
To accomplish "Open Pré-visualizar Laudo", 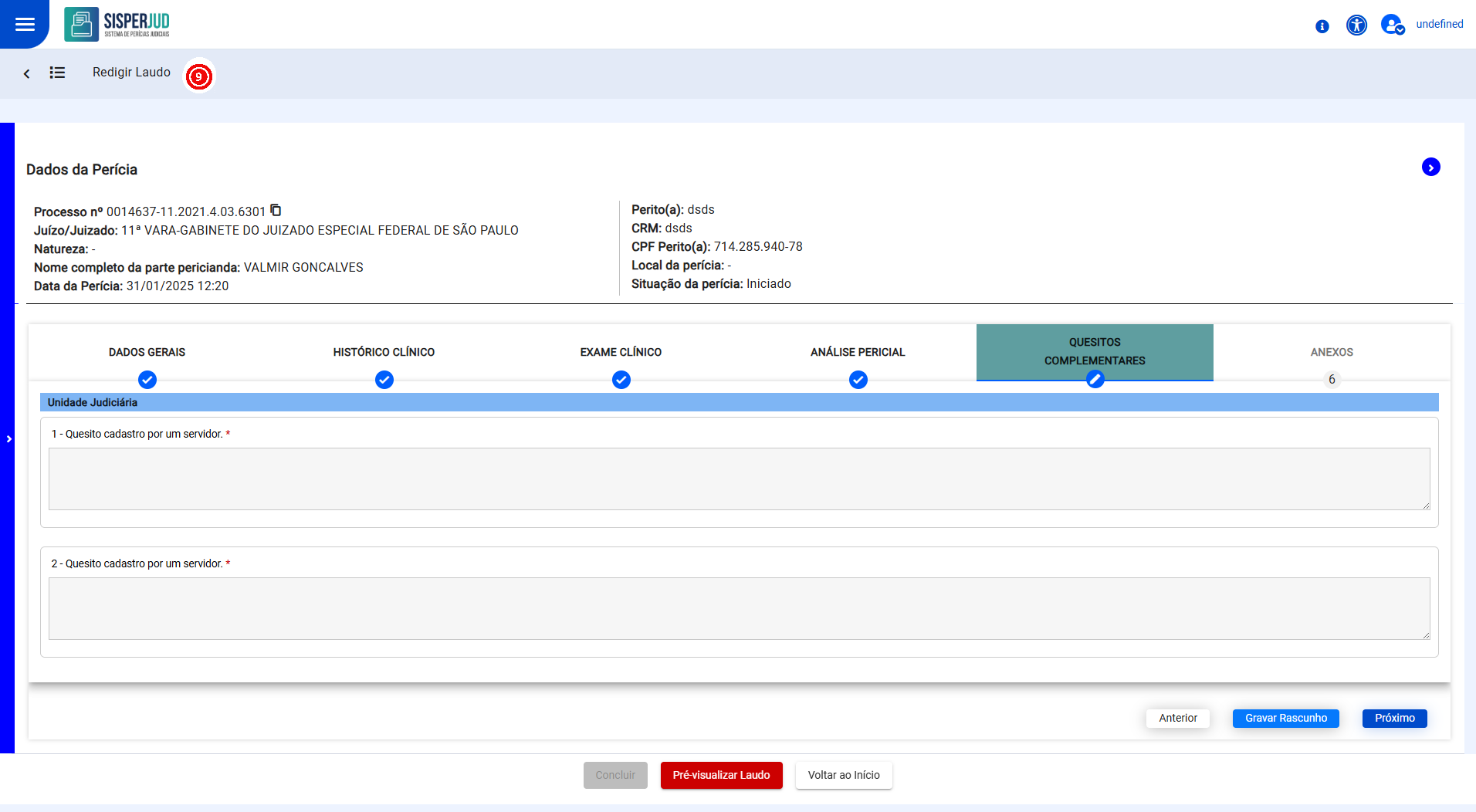I will tap(721, 775).
